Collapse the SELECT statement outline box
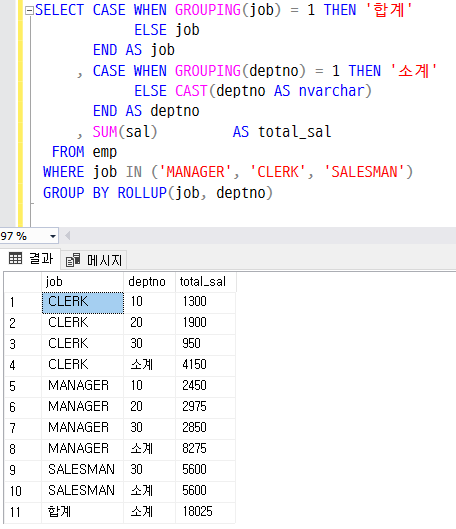 [29, 11]
